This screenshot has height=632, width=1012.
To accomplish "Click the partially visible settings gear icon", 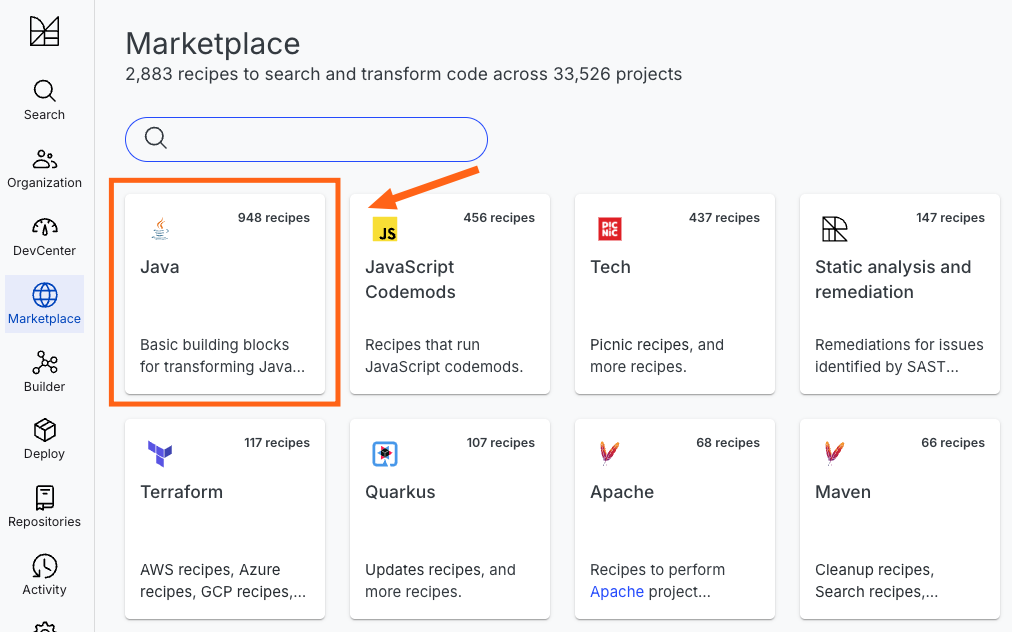I will [45, 627].
